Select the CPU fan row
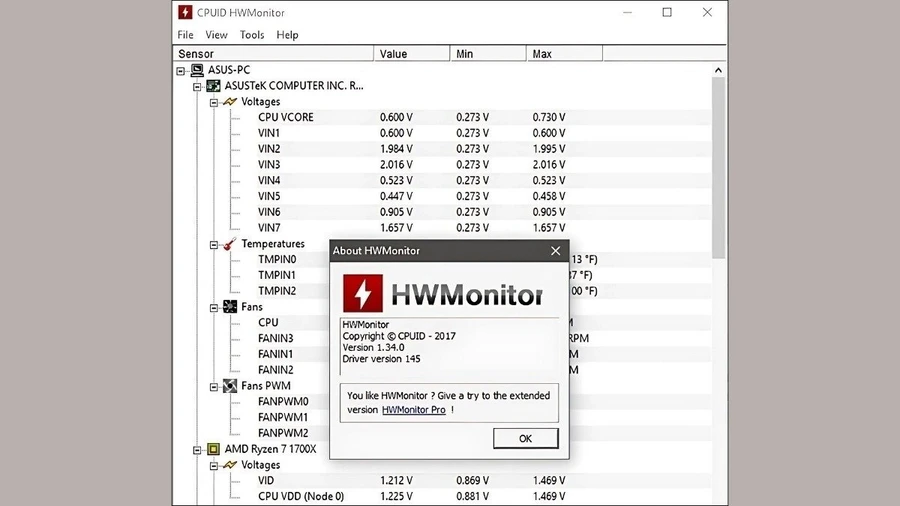 (x=268, y=322)
